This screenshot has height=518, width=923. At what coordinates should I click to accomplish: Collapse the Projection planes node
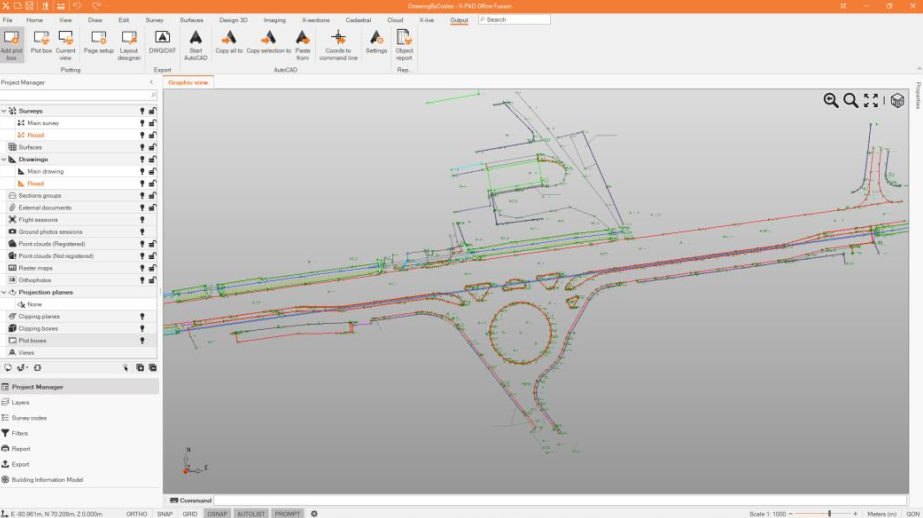point(4,292)
